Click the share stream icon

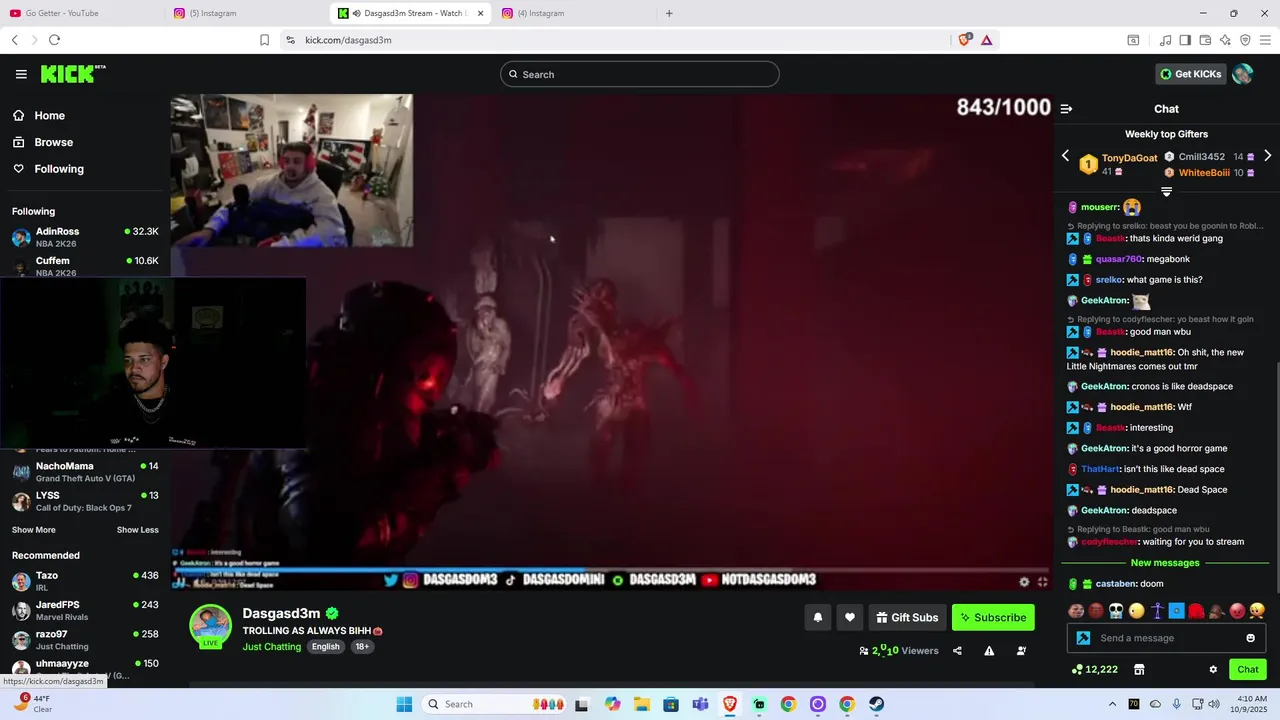coord(957,651)
